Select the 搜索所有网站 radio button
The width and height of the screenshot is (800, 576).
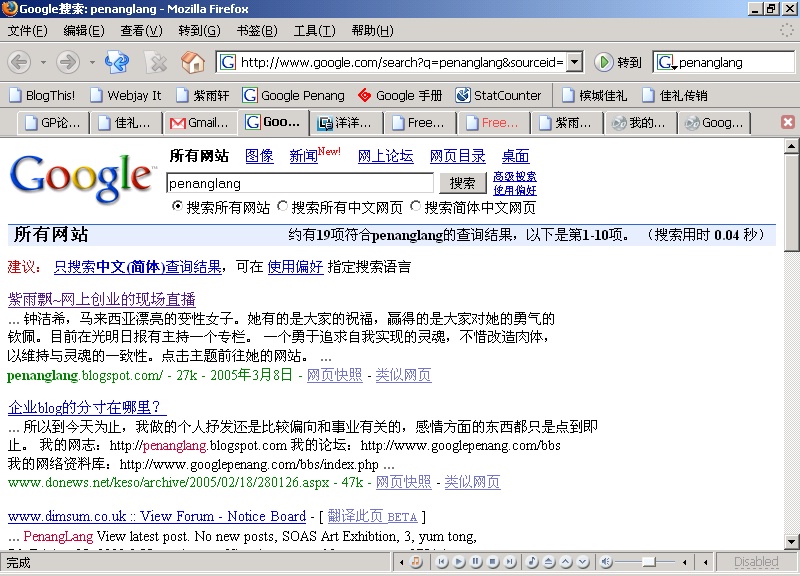(177, 207)
